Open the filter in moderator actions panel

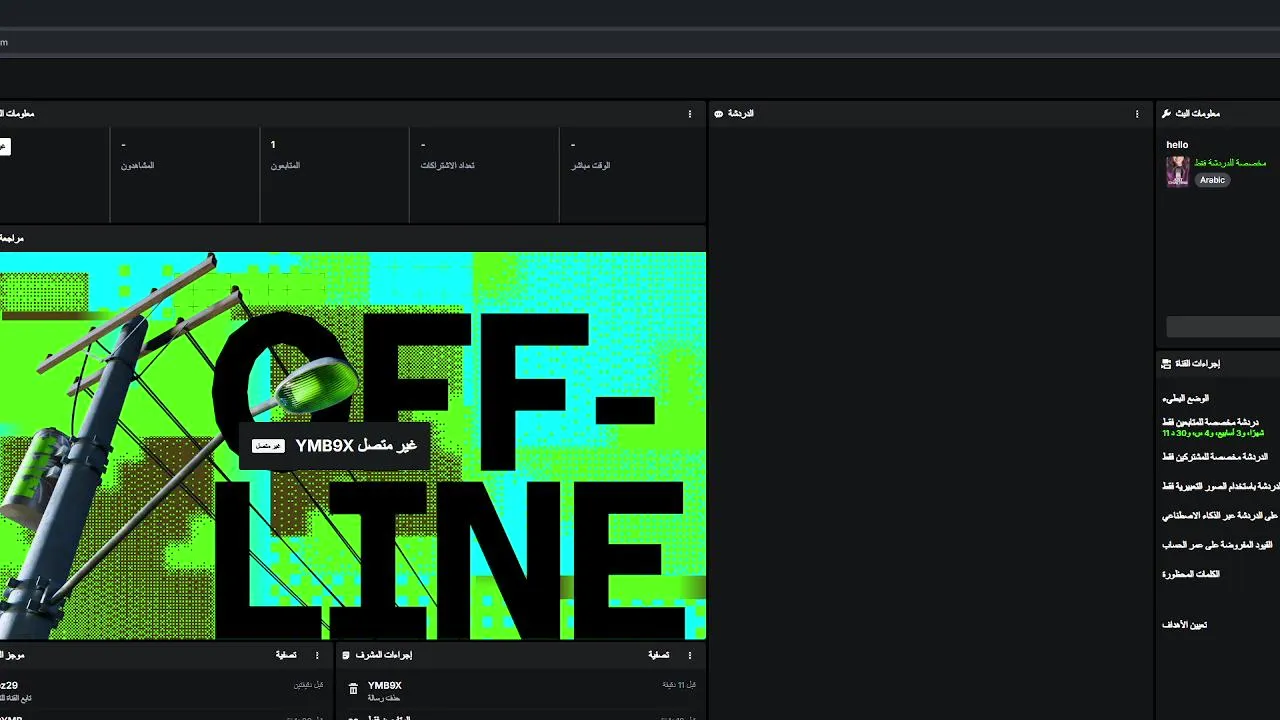658,655
